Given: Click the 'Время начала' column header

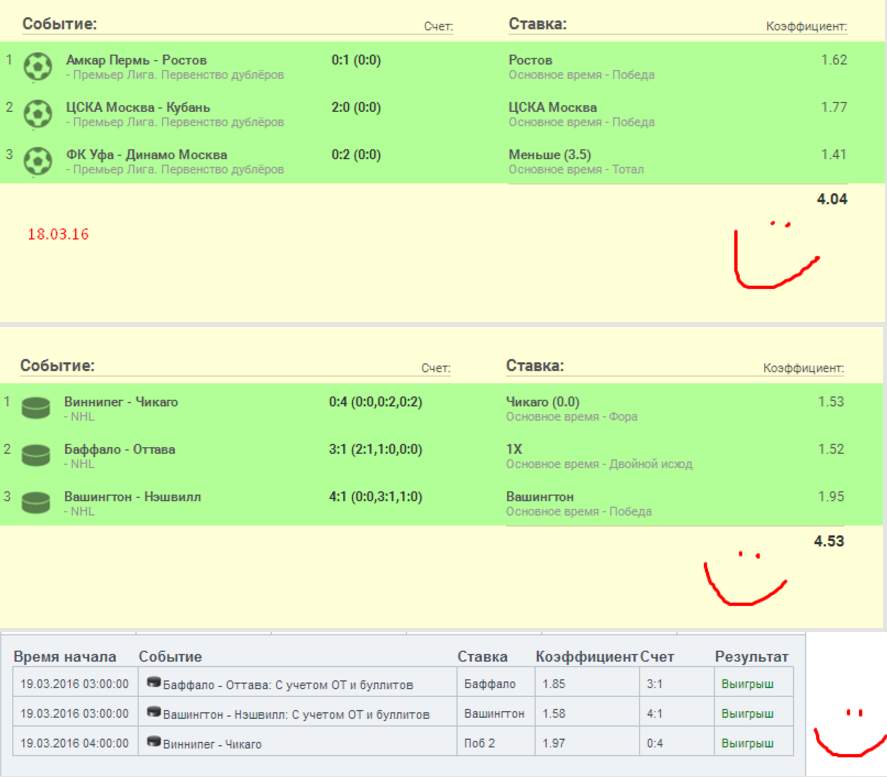Looking at the screenshot, I should click(65, 657).
